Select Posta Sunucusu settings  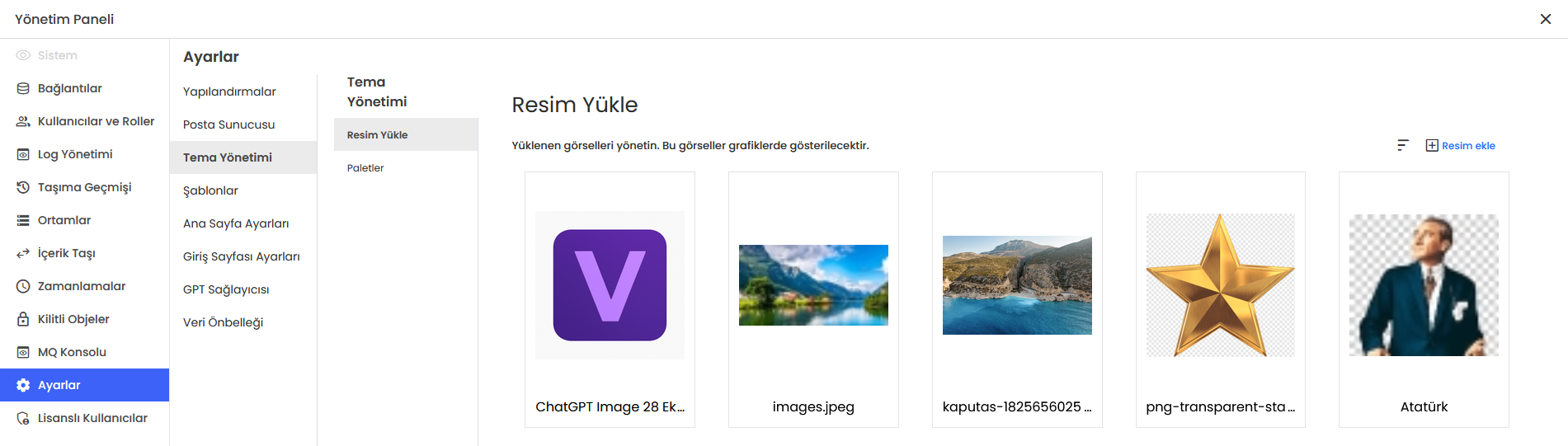click(x=228, y=124)
